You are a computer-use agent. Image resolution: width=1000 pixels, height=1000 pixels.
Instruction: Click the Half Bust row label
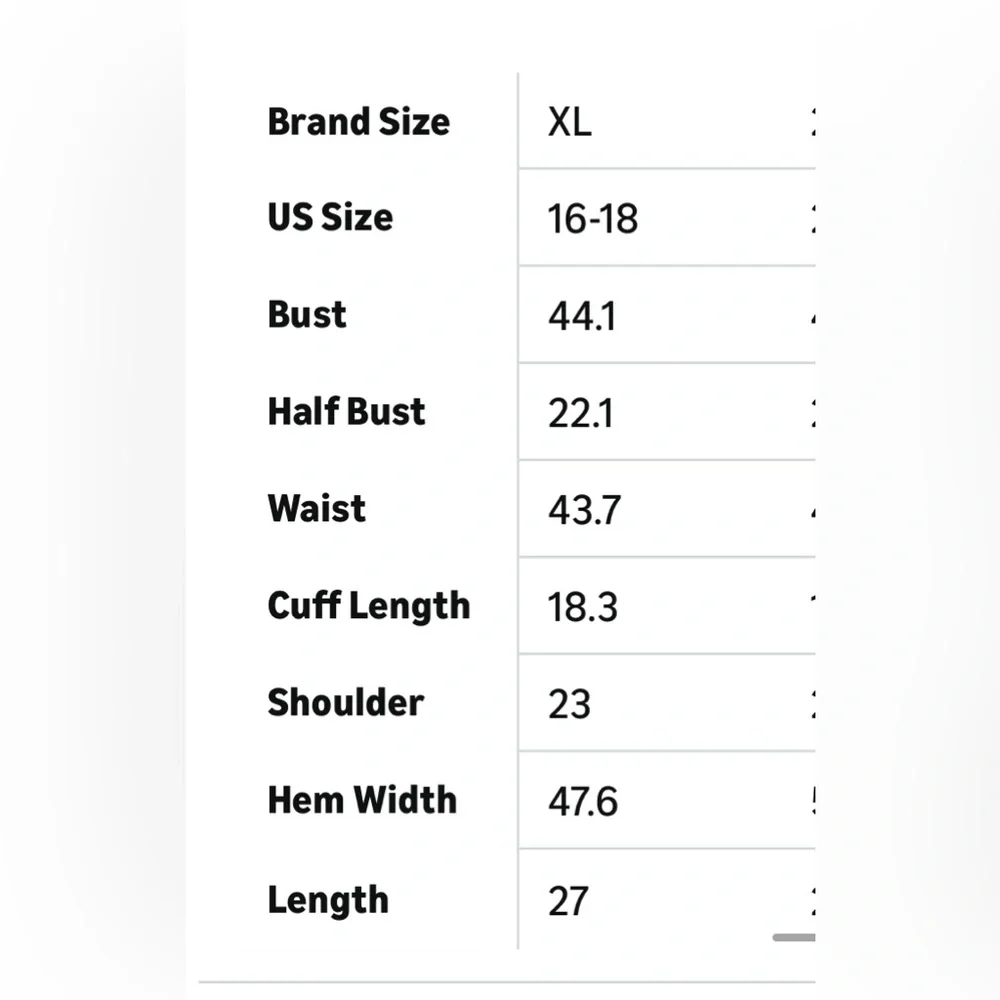click(346, 411)
